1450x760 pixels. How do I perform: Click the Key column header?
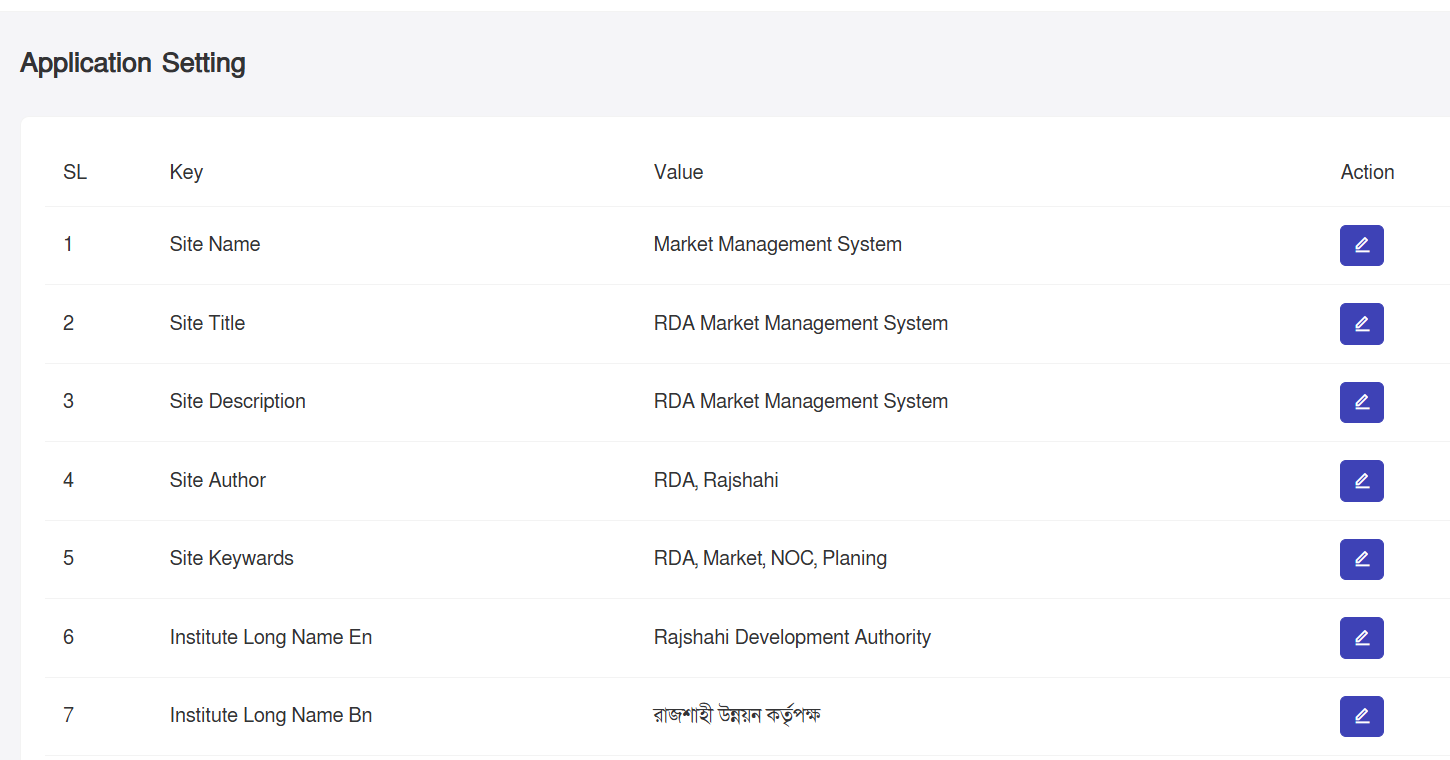tap(186, 172)
